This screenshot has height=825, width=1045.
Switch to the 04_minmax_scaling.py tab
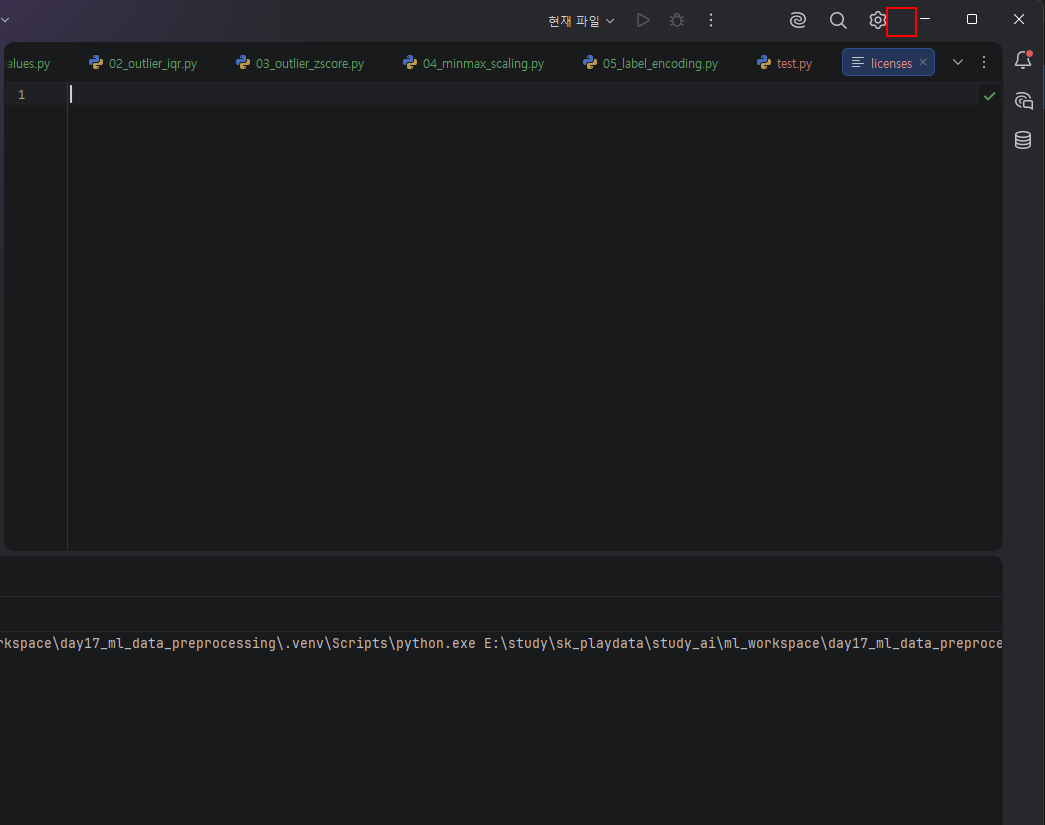[474, 63]
